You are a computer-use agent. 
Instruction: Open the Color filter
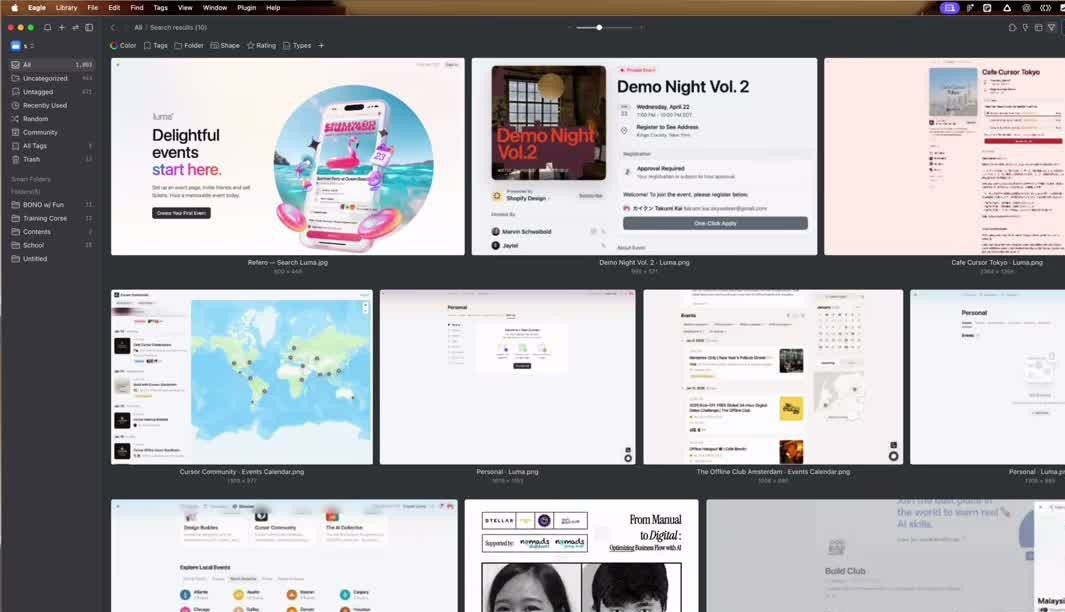click(x=123, y=46)
